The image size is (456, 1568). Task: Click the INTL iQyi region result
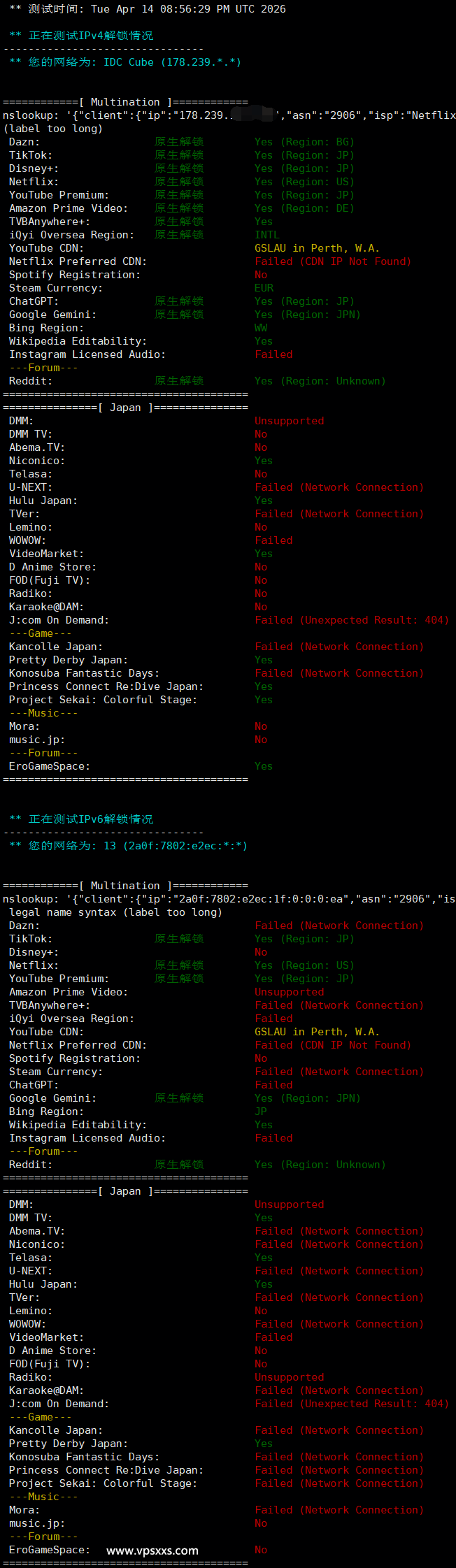click(x=266, y=235)
